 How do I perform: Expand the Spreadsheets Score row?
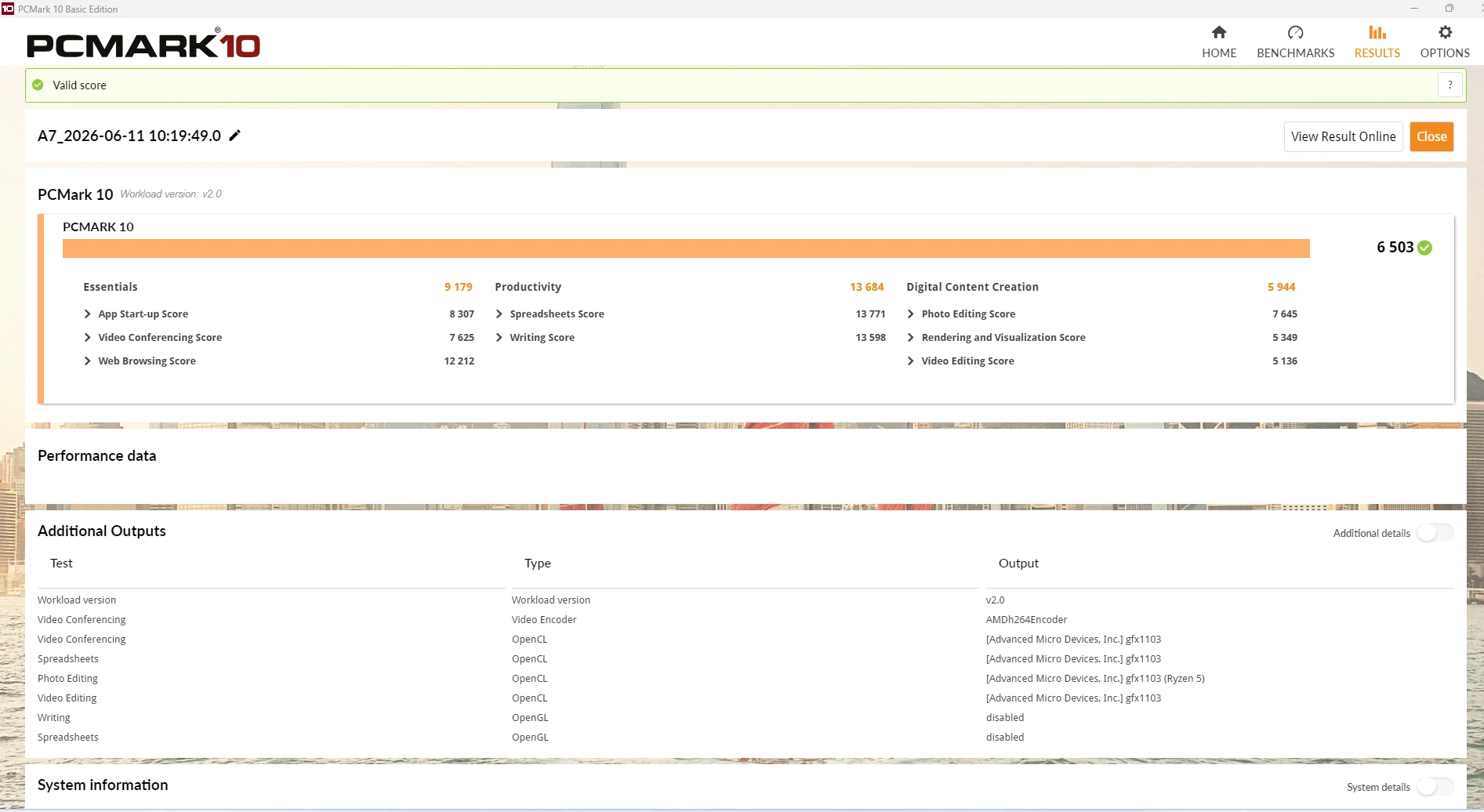pos(499,314)
